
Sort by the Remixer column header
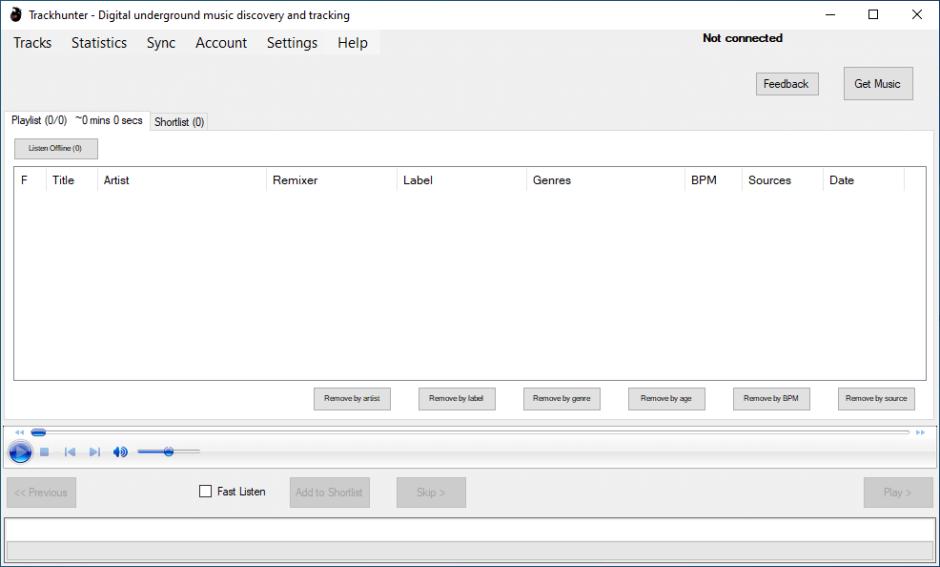332,180
